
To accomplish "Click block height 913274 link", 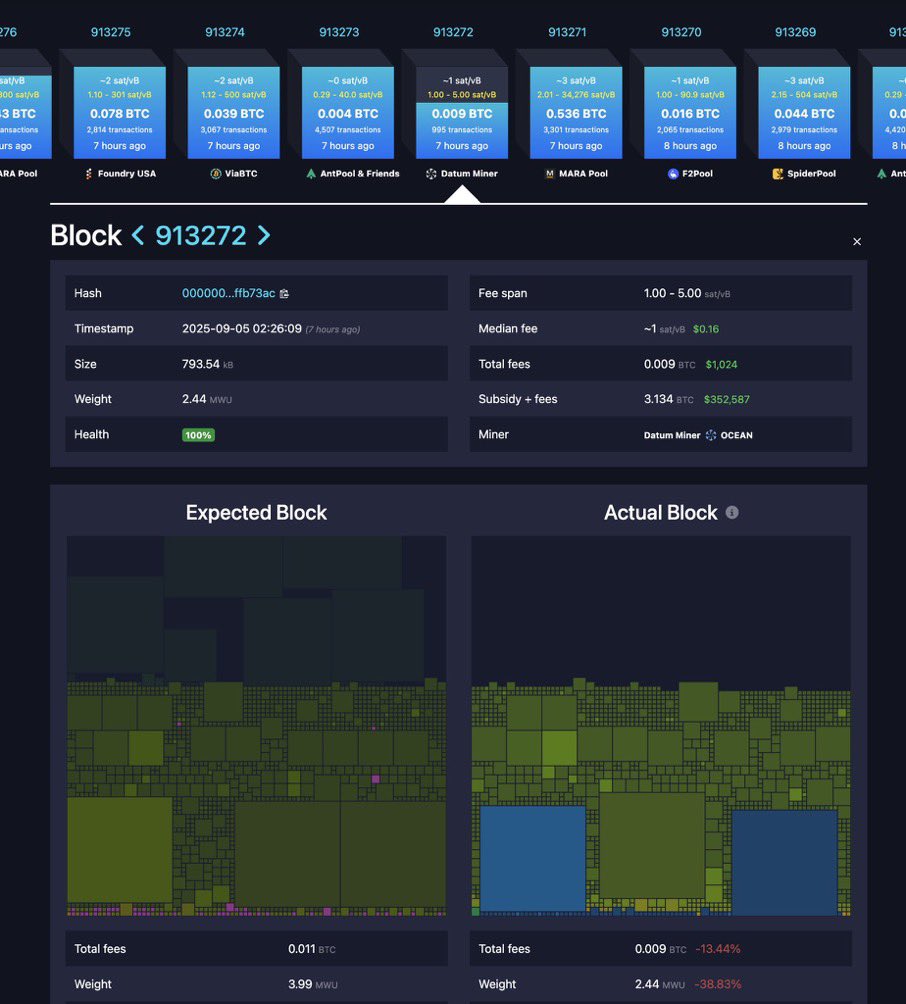I will point(225,32).
